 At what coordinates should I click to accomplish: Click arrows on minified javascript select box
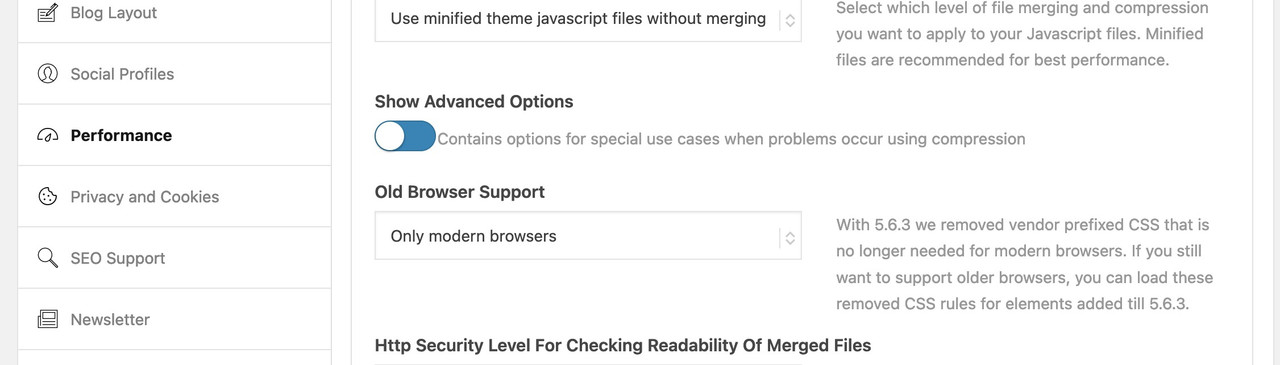789,20
